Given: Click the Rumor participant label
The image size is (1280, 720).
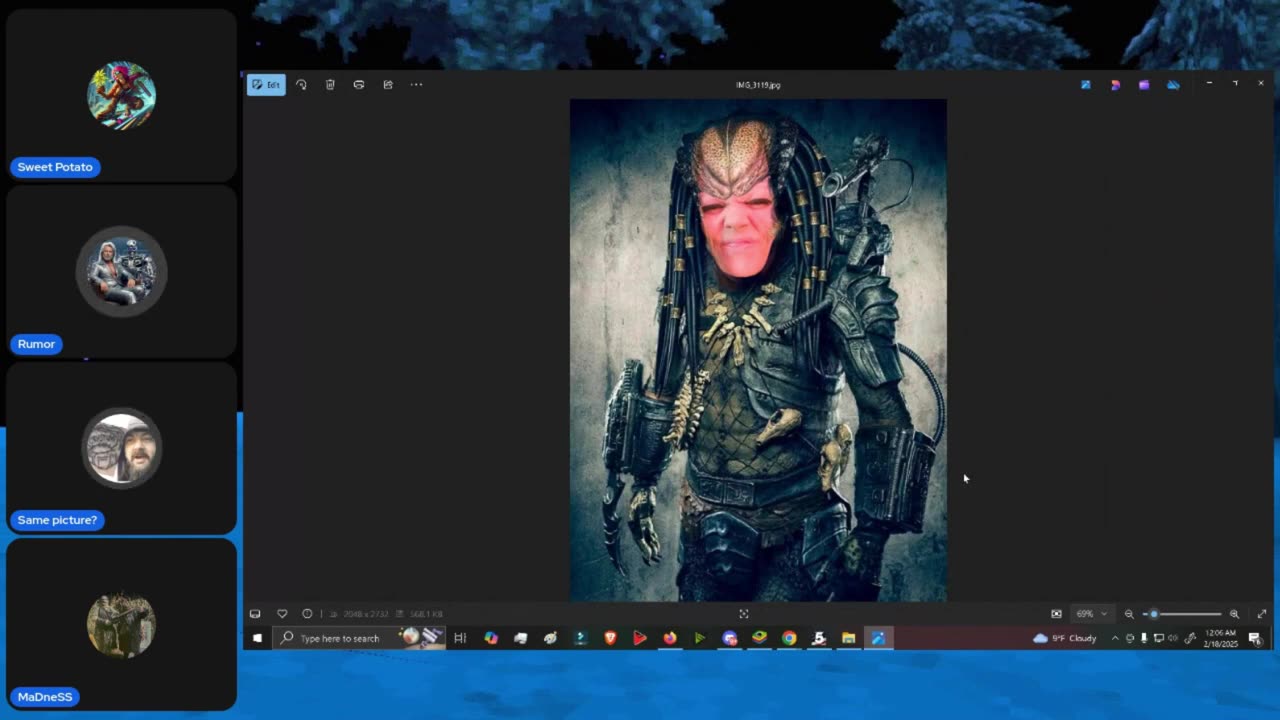Looking at the screenshot, I should pyautogui.click(x=36, y=344).
